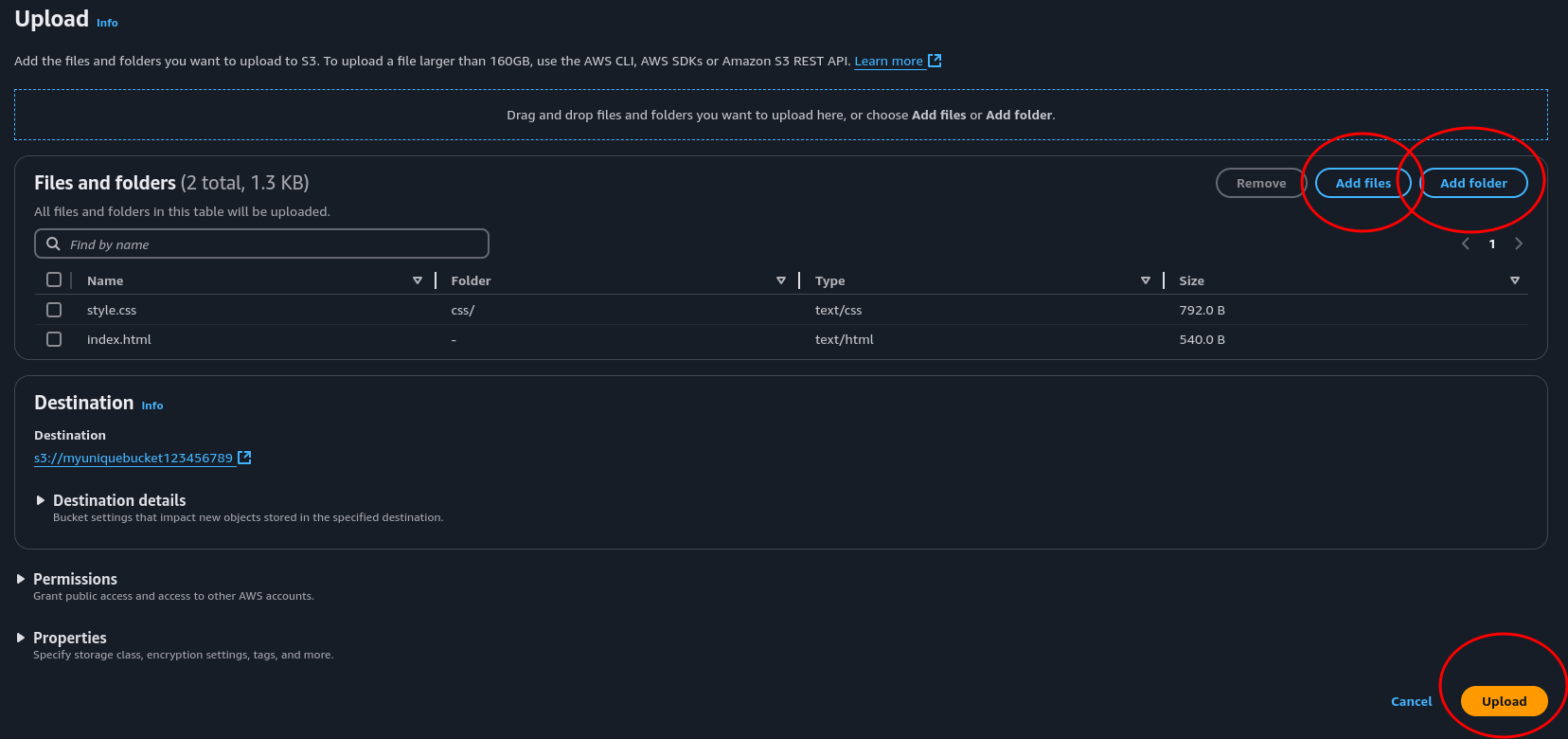Click the Add files button
The height and width of the screenshot is (739, 1568).
(x=1363, y=183)
